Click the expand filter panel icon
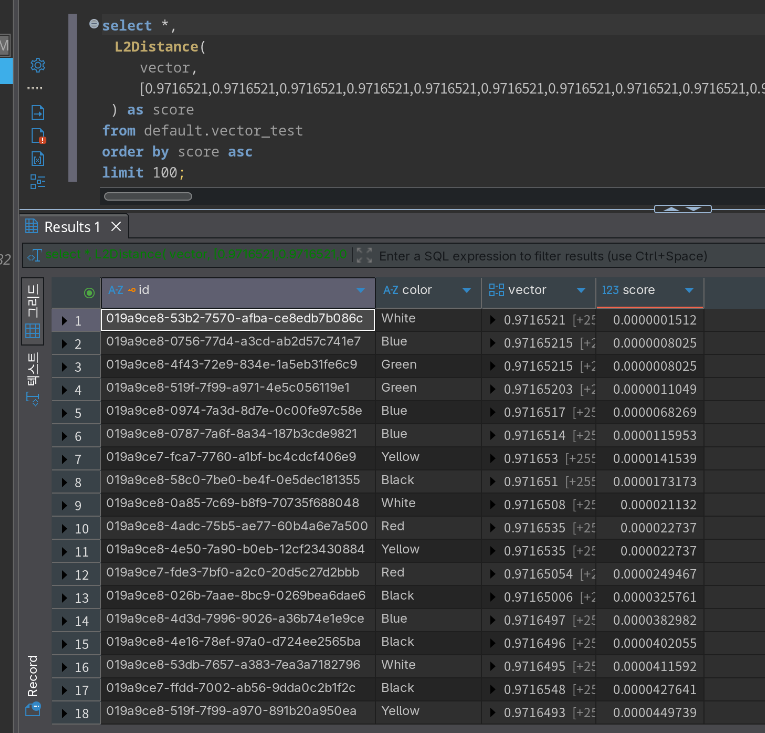Screen dimensions: 765x733 click(363, 256)
